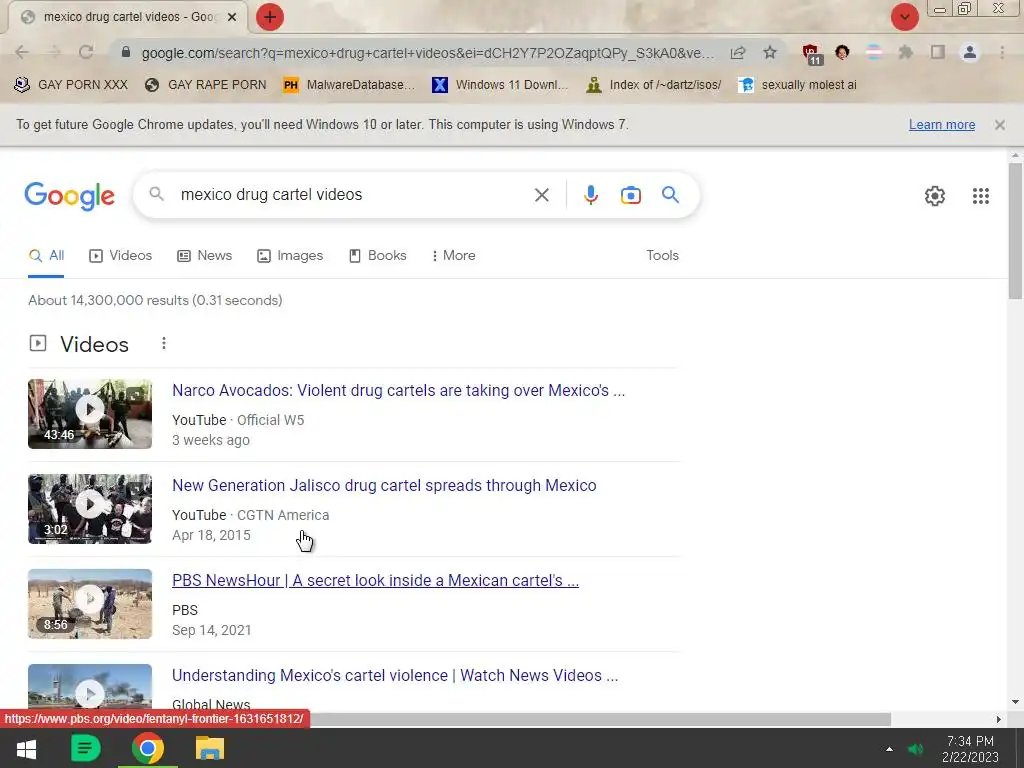The width and height of the screenshot is (1024, 768).
Task: Reload the current page
Action: click(x=86, y=52)
